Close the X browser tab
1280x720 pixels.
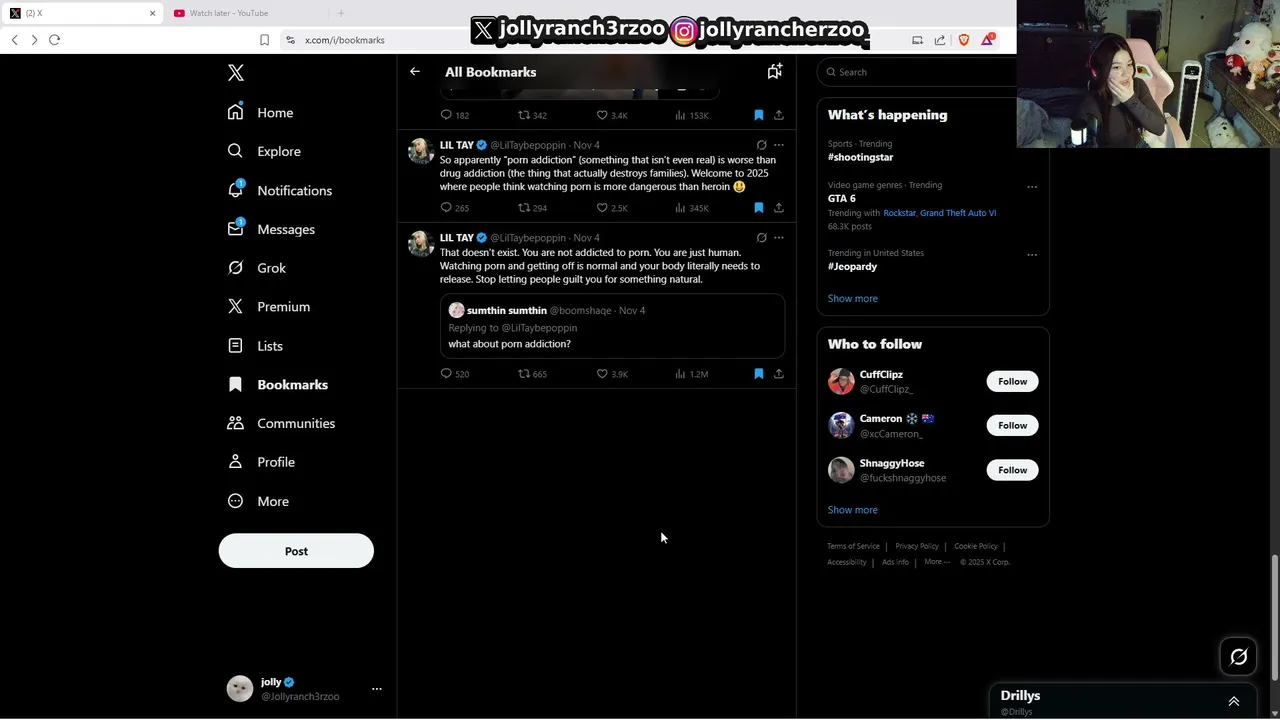click(x=152, y=13)
